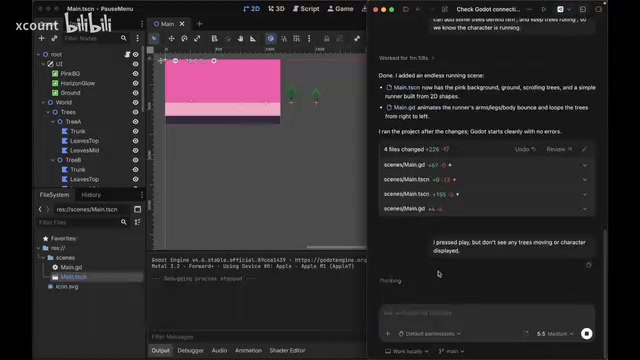Add a new node with plus icon
The image size is (640, 360).
coord(41,38)
